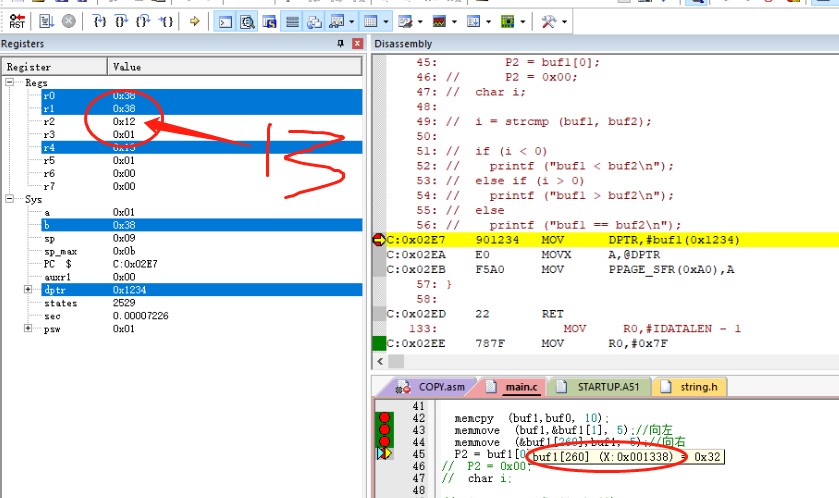Viewport: 839px width, 498px height.
Task: Click the Analysis Windows icon
Action: [439, 22]
